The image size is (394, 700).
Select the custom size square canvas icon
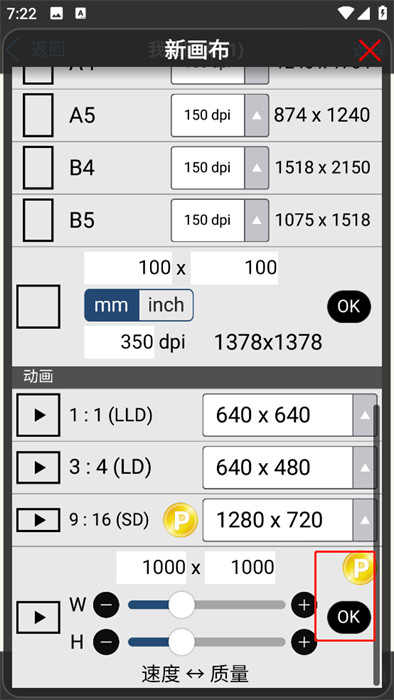point(38,307)
